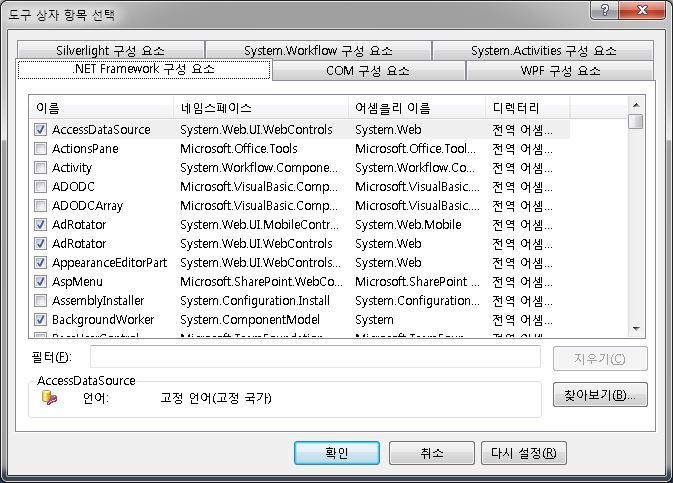The height and width of the screenshot is (483, 673).
Task: Uncheck the AspMenu checkbox
Action: pyautogui.click(x=40, y=282)
